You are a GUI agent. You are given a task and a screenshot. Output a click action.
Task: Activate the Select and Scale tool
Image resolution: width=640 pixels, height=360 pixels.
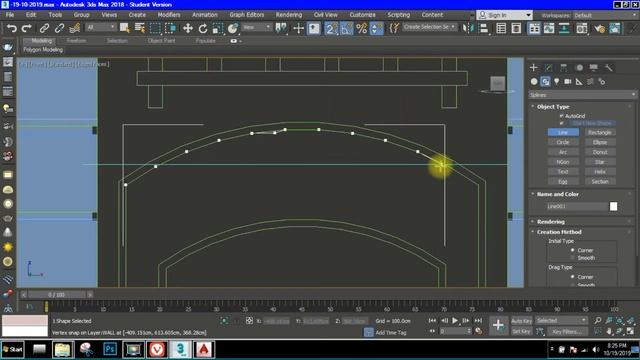218,28
